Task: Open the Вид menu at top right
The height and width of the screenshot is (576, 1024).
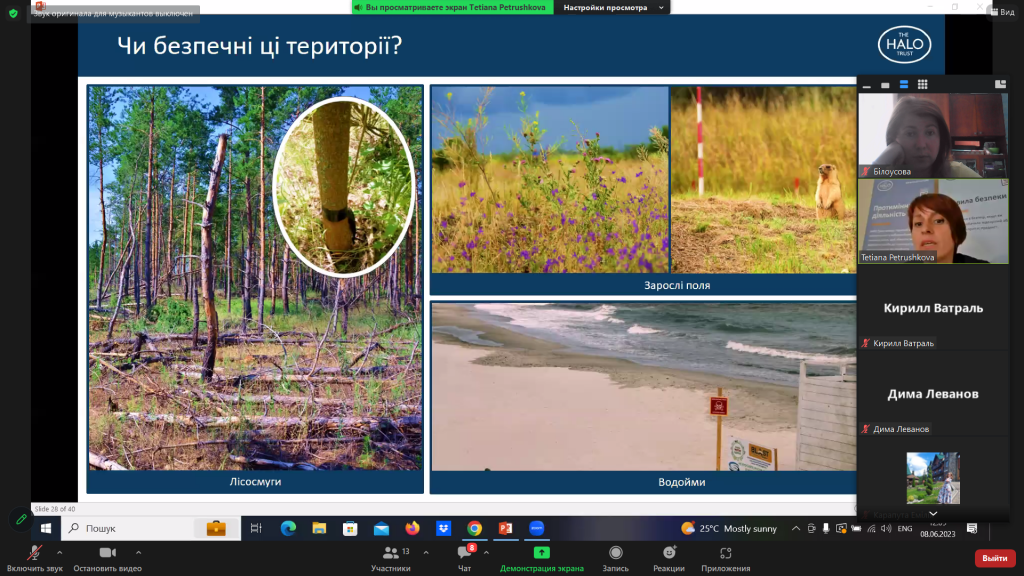Action: point(1007,10)
